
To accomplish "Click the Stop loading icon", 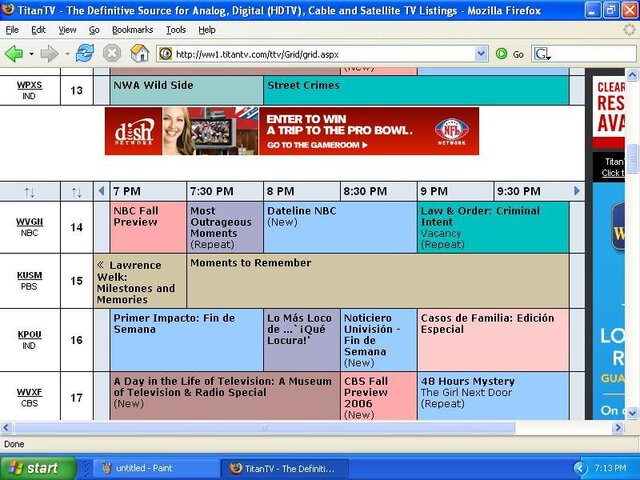I will (111, 53).
